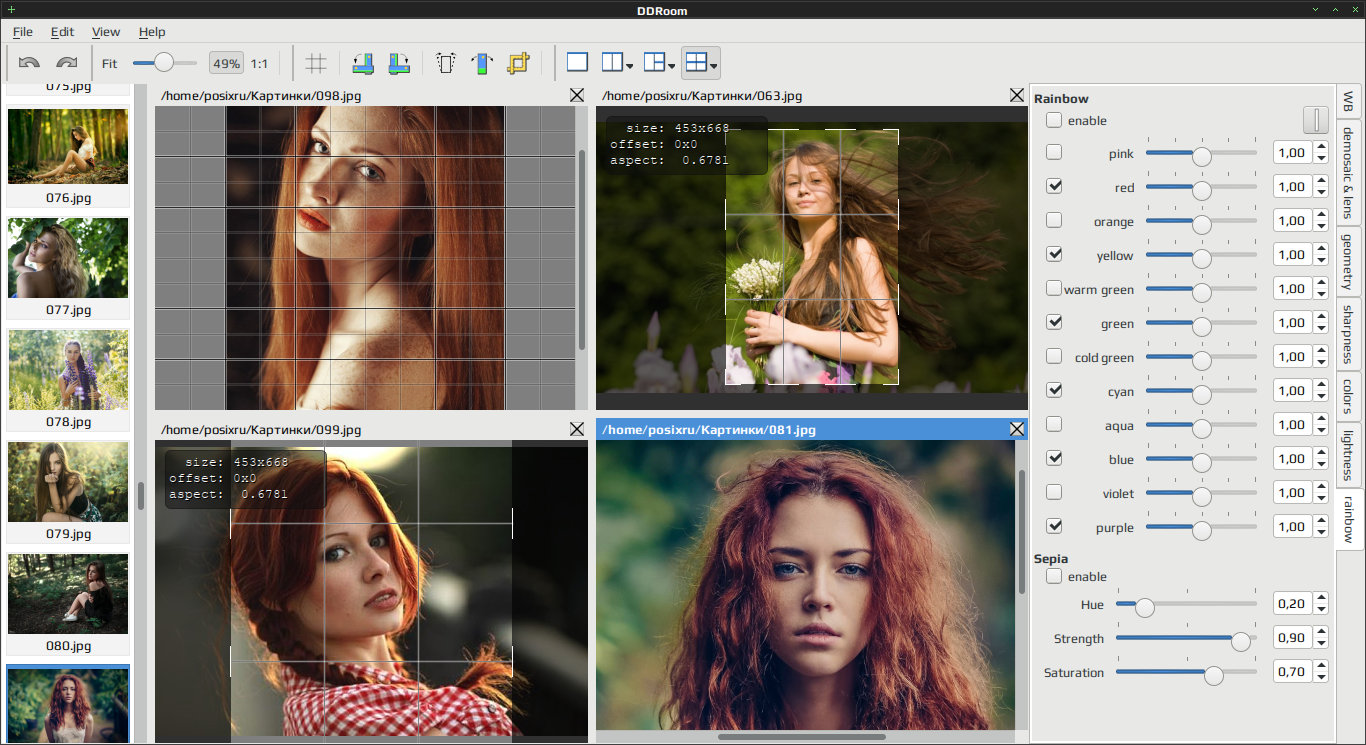This screenshot has width=1366, height=745.
Task: Open the Help menu
Action: click(152, 32)
